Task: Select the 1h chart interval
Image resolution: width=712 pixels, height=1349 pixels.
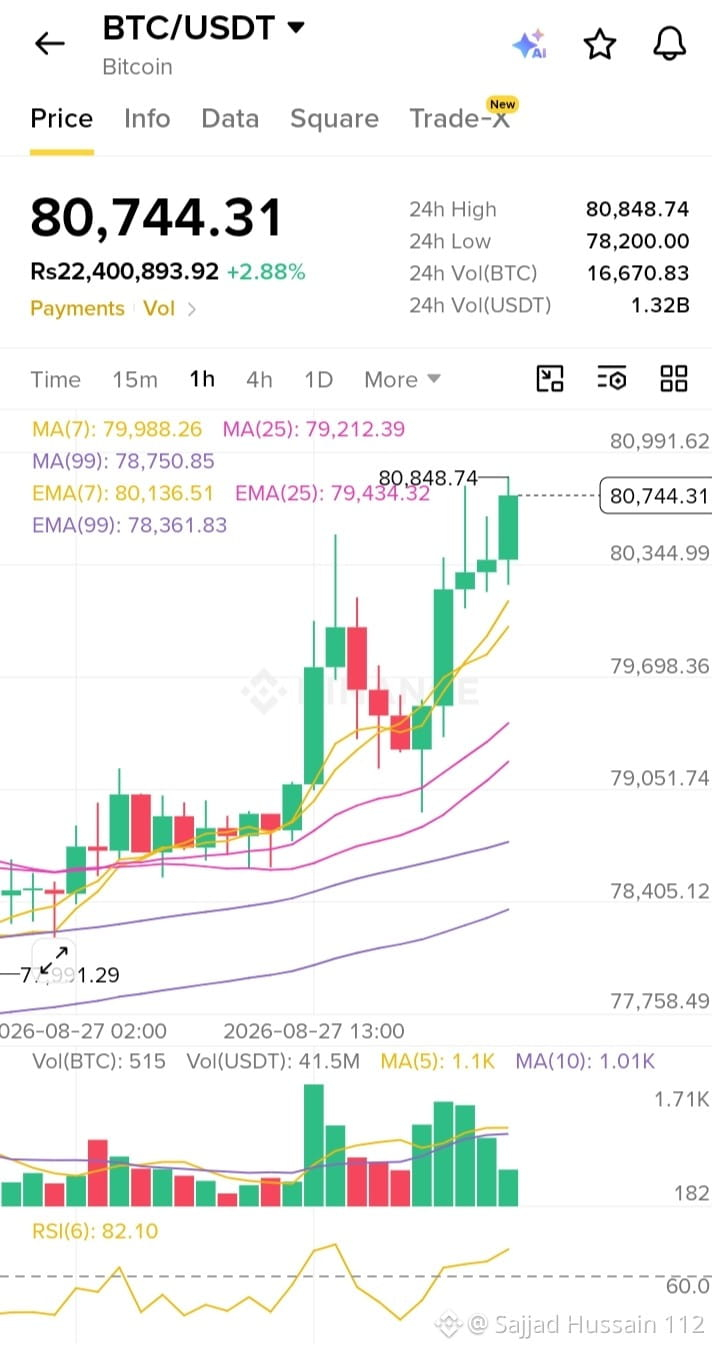Action: (202, 380)
